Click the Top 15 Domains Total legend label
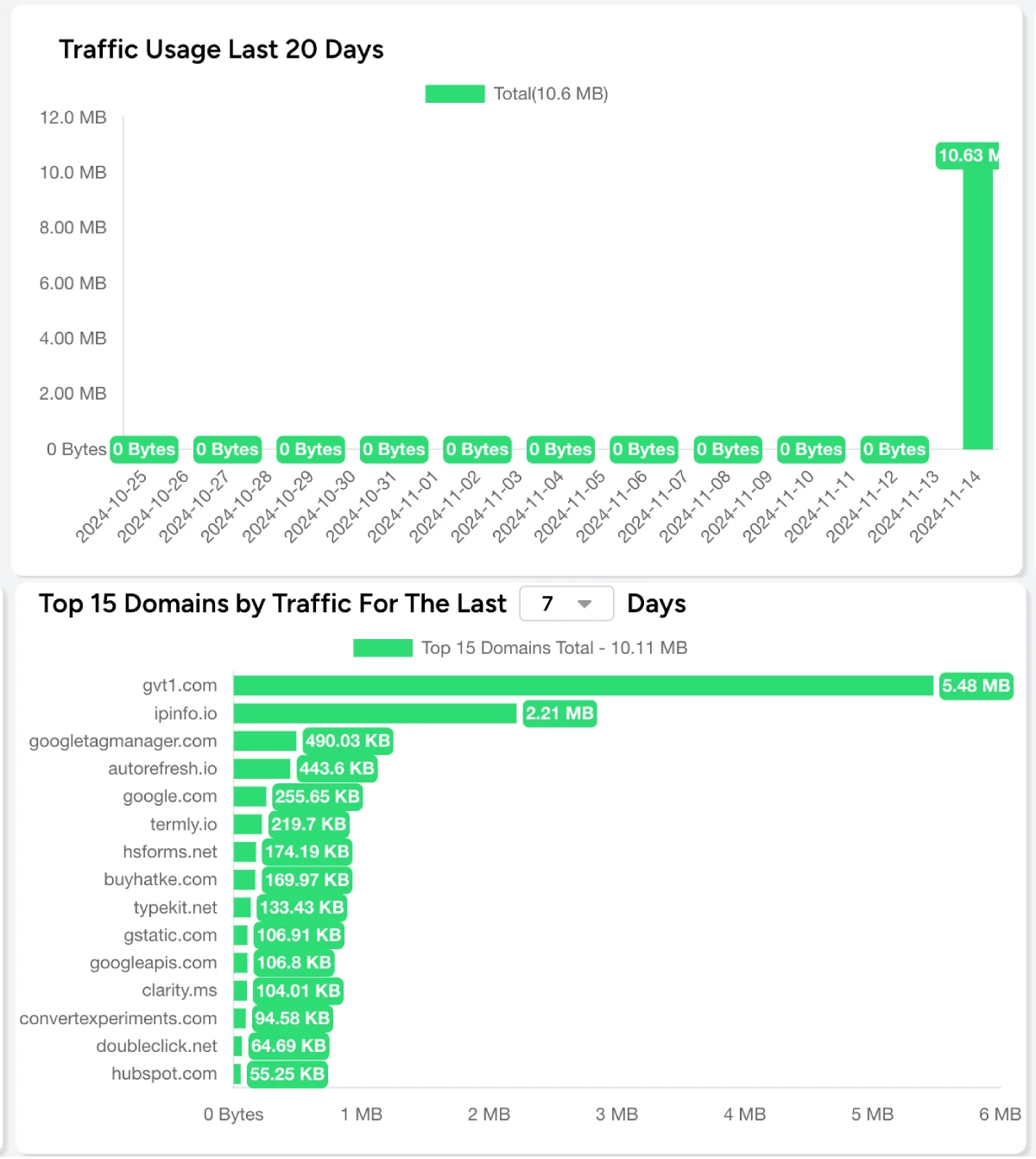 pos(554,648)
